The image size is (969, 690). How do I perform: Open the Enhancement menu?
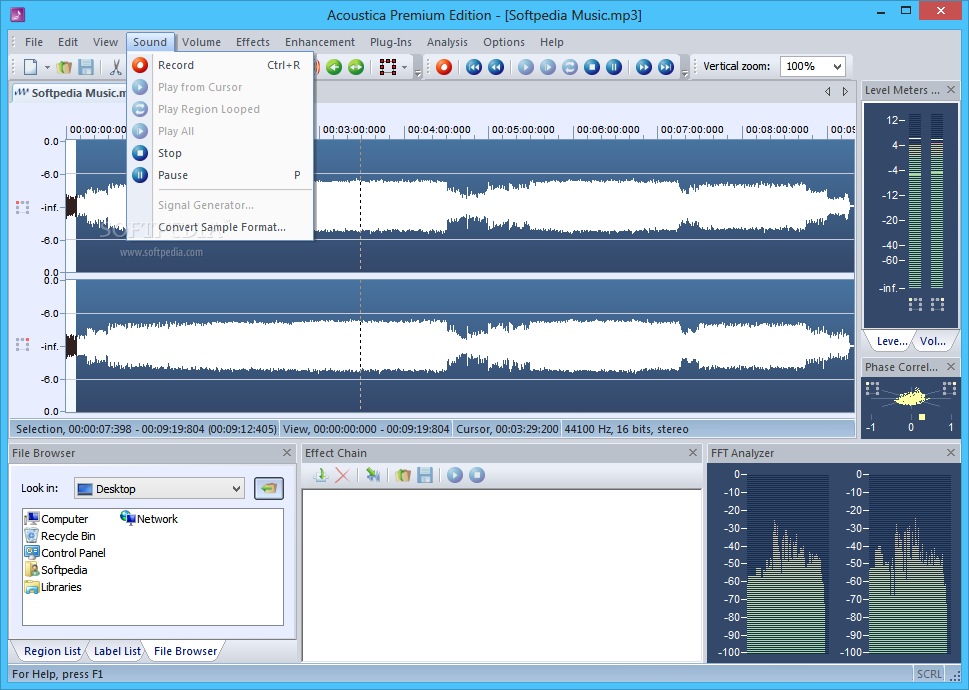coord(320,42)
